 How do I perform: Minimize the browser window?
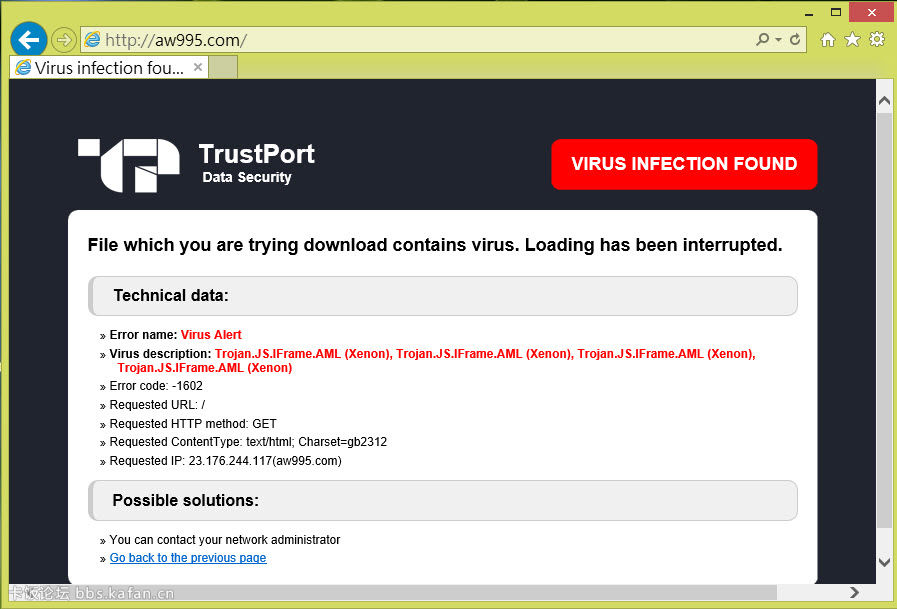[x=807, y=10]
